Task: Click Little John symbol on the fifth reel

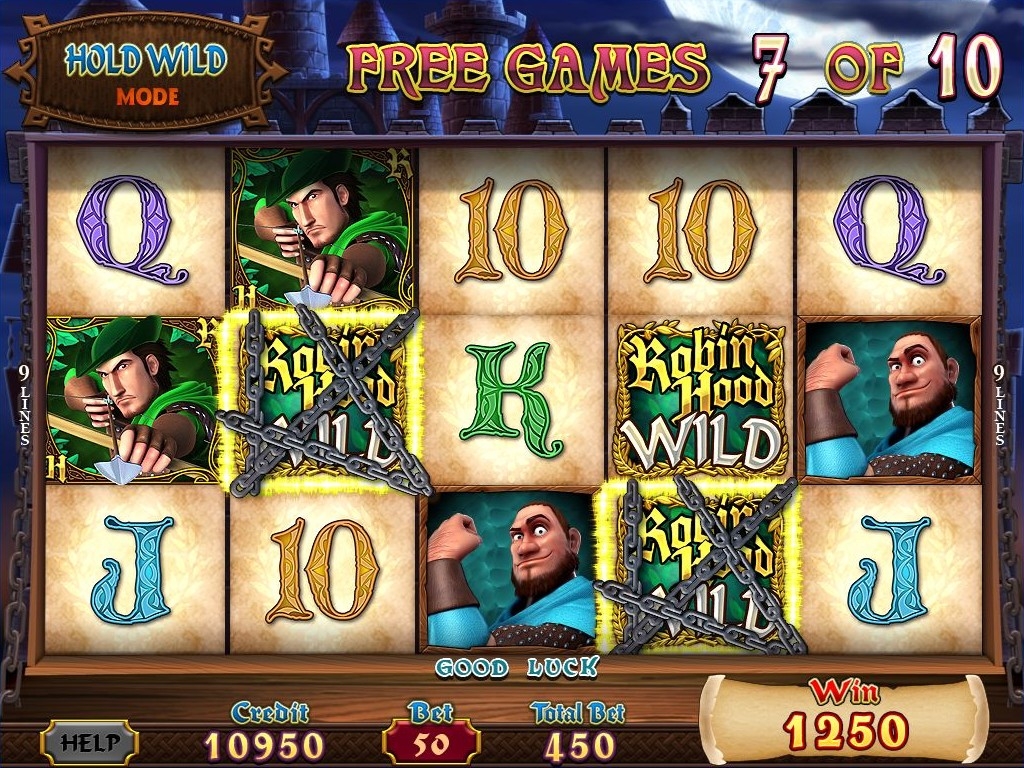Action: coord(889,400)
